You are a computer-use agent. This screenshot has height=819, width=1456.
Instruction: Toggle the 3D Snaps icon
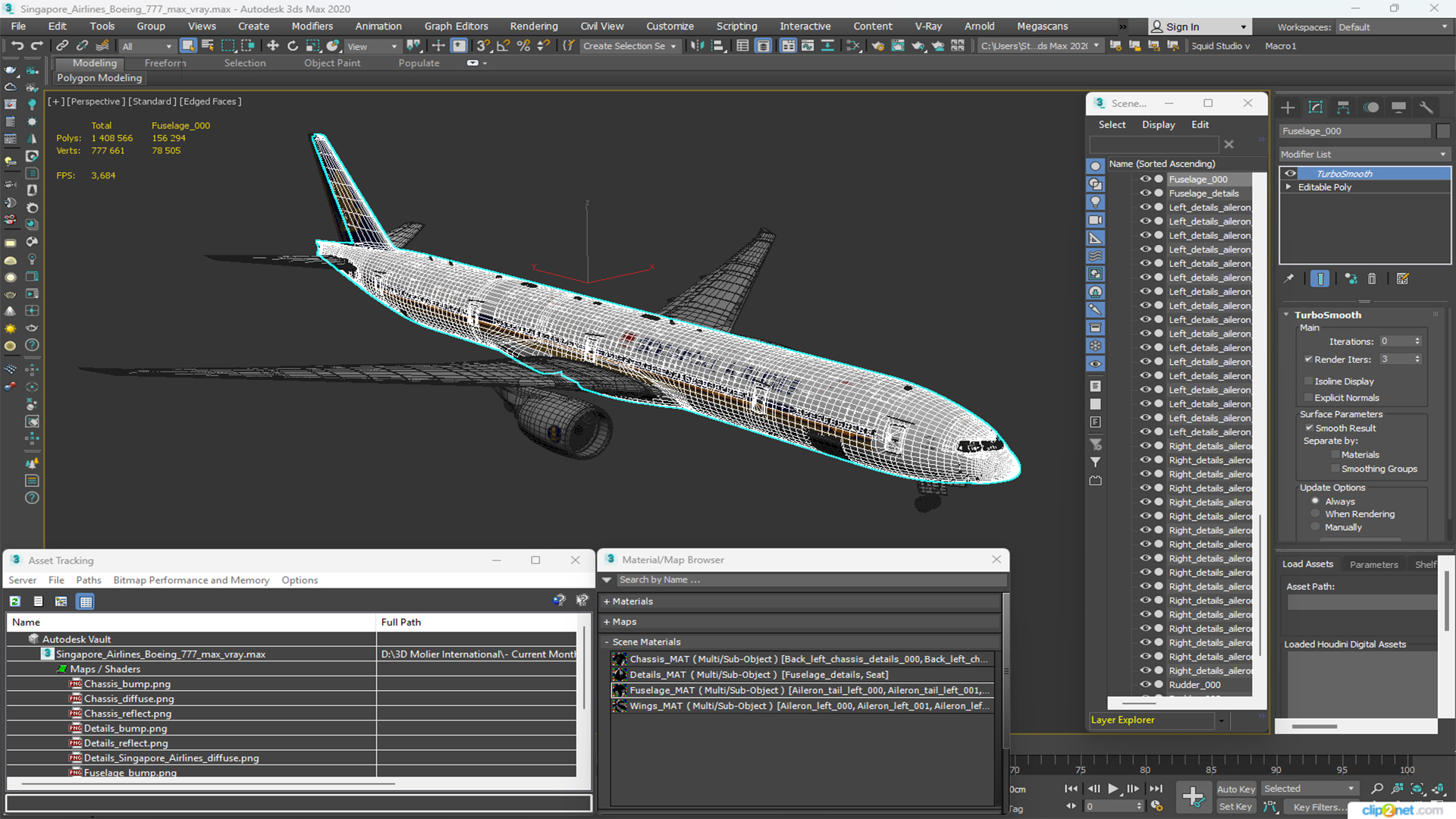pyautogui.click(x=483, y=45)
